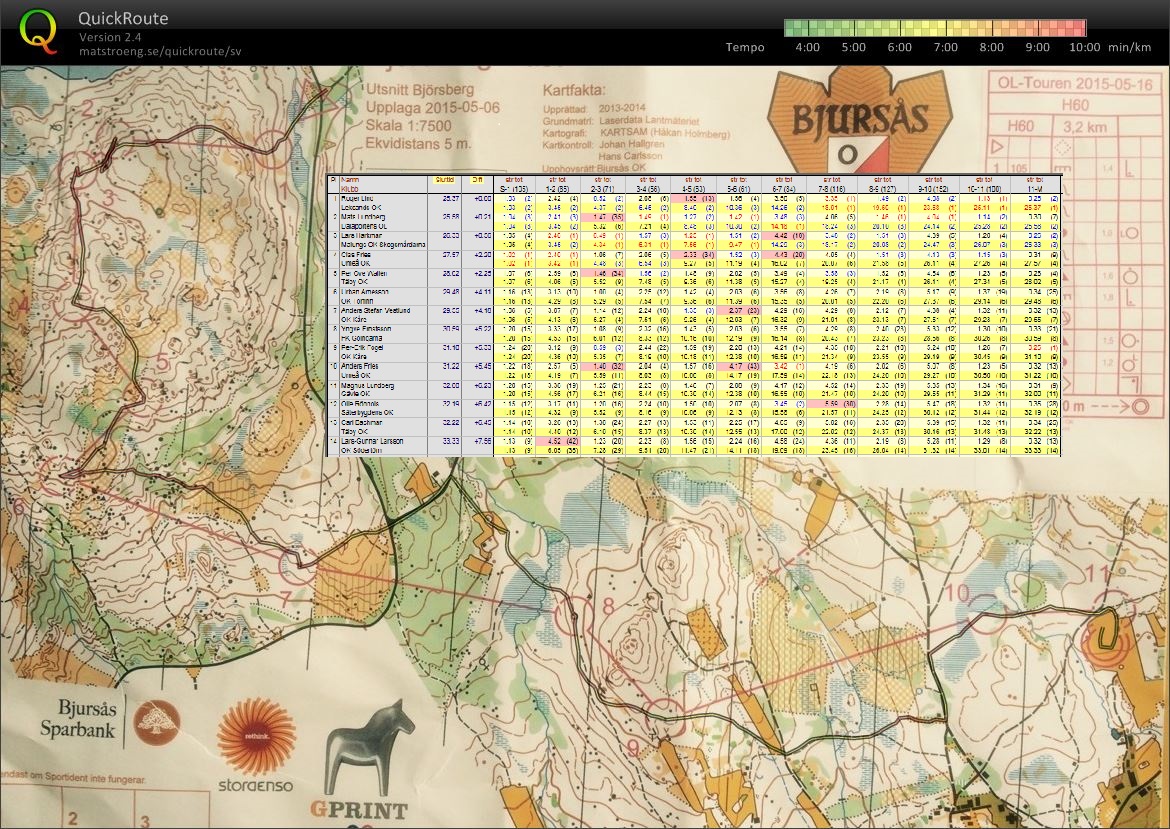The width and height of the screenshot is (1170, 829).
Task: Click the OL-Touren 2015-05-16 control card header
Action: click(x=1075, y=84)
